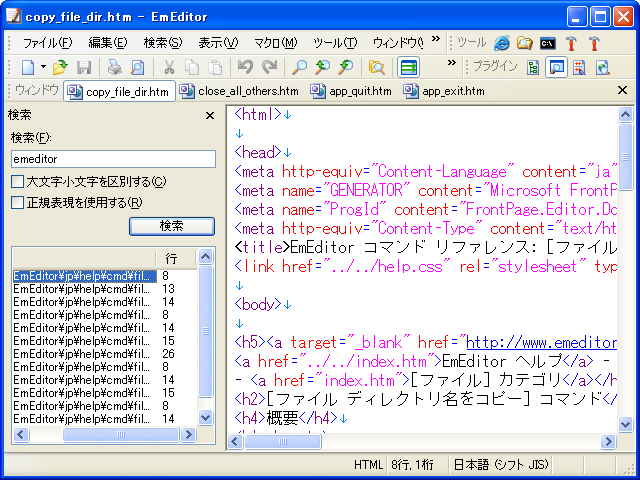The width and height of the screenshot is (640, 480).
Task: Open the ツール(T) menu
Action: pos(335,43)
